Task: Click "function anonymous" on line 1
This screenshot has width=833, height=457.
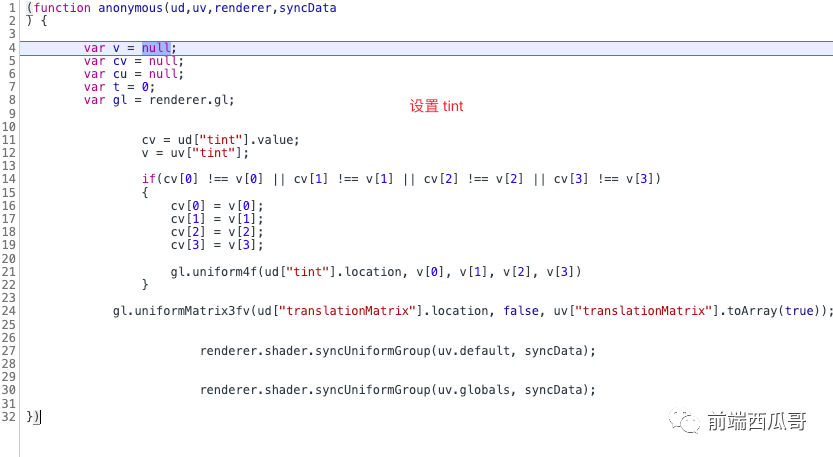Action: [x=98, y=8]
